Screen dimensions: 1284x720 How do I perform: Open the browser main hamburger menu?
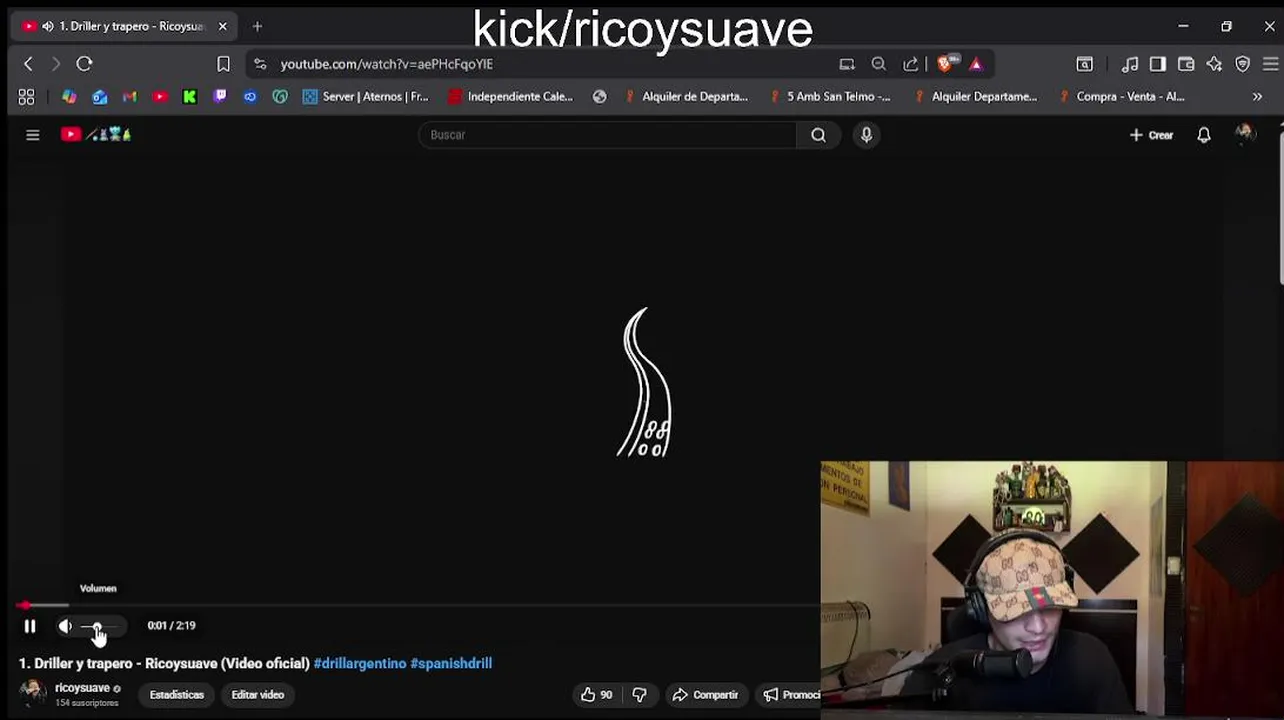tap(1271, 64)
